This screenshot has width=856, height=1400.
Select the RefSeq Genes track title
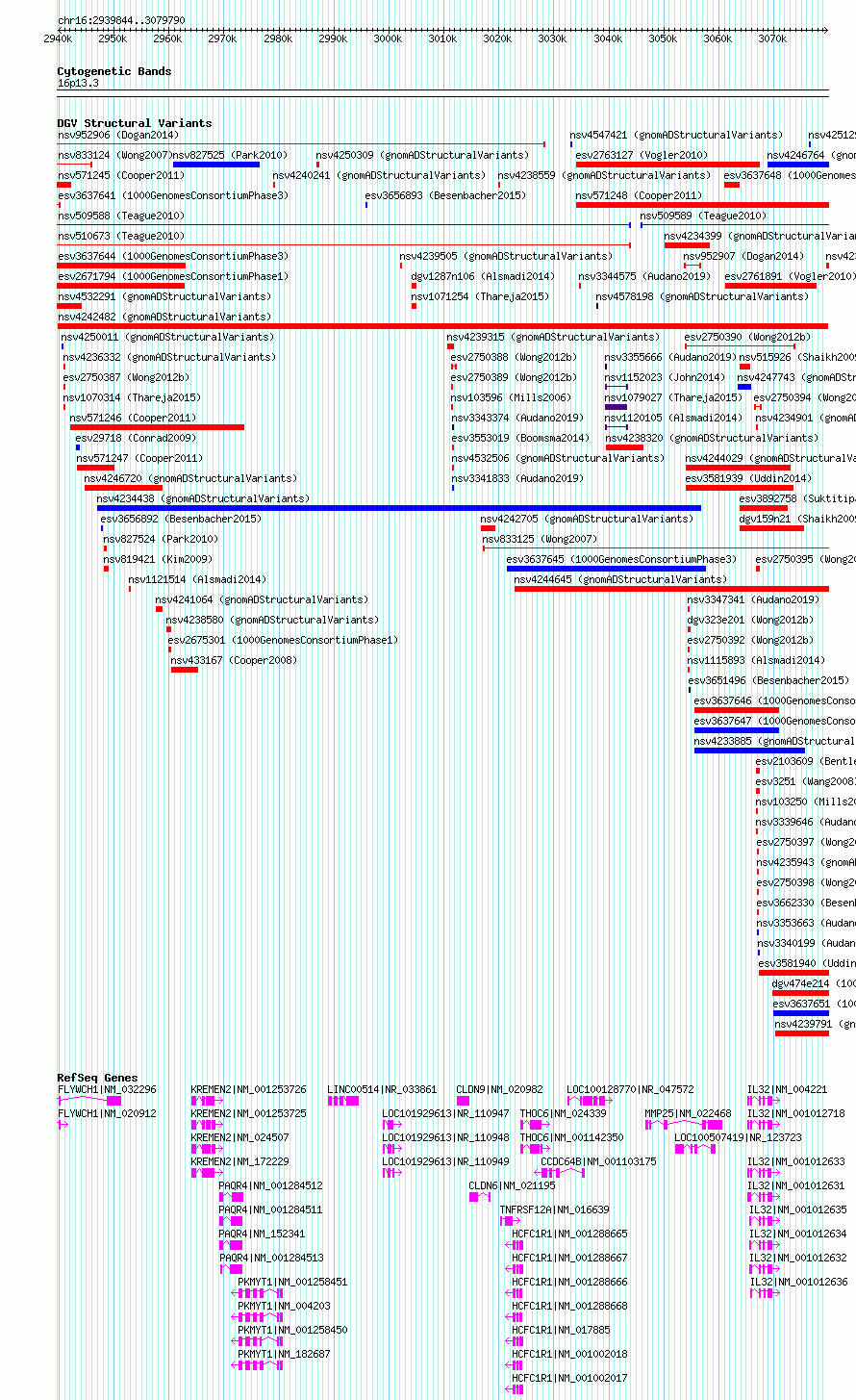coord(97,1078)
